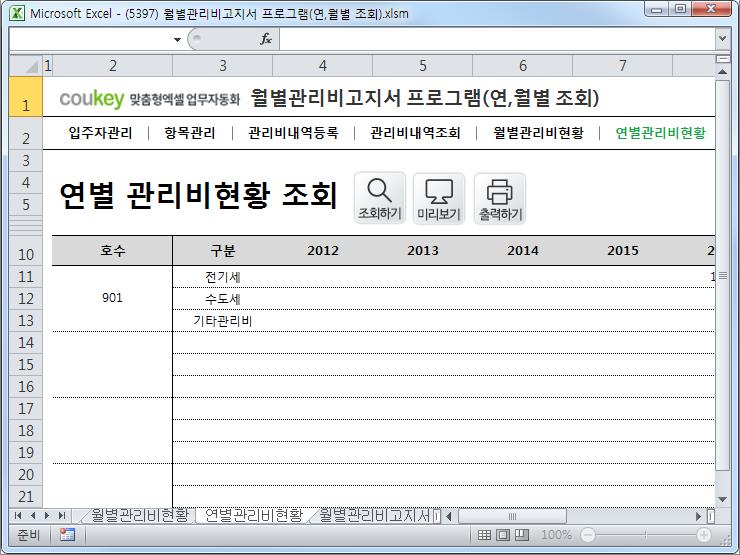Go to previous sheet tab arrow
The height and width of the screenshot is (555, 740).
[33, 515]
